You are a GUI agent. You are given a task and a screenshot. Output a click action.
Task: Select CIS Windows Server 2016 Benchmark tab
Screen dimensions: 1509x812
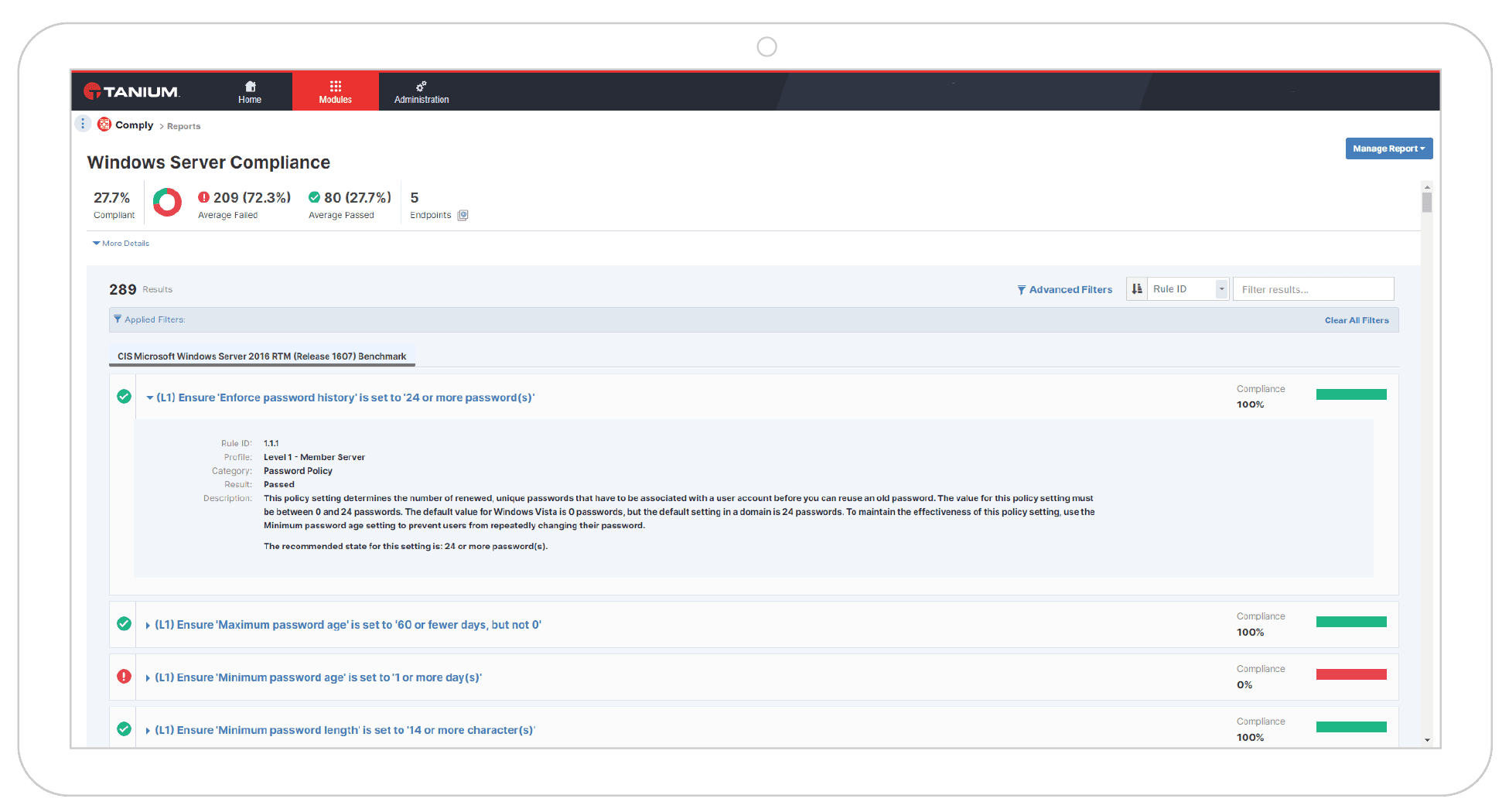click(261, 357)
